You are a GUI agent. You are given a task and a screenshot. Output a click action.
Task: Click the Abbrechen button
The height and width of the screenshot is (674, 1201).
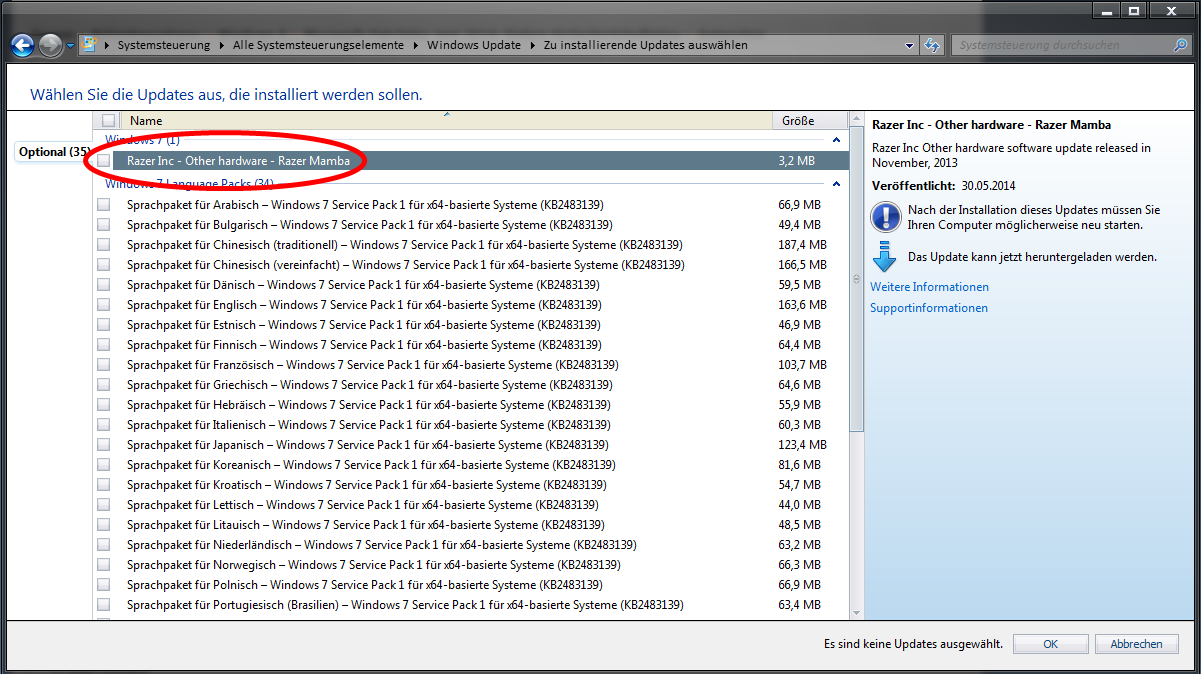(x=1136, y=644)
